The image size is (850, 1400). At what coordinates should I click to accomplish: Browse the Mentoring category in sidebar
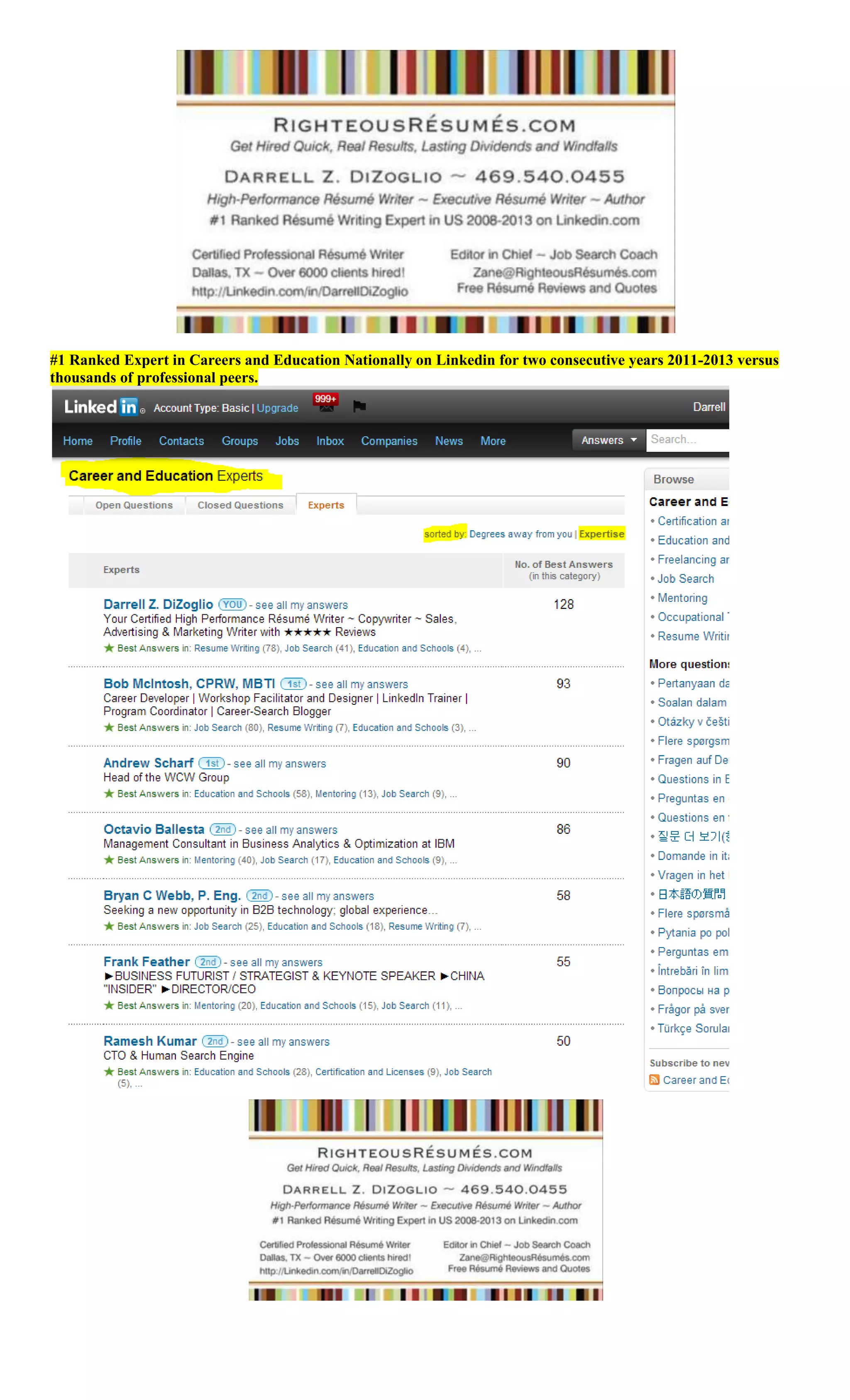coord(682,598)
